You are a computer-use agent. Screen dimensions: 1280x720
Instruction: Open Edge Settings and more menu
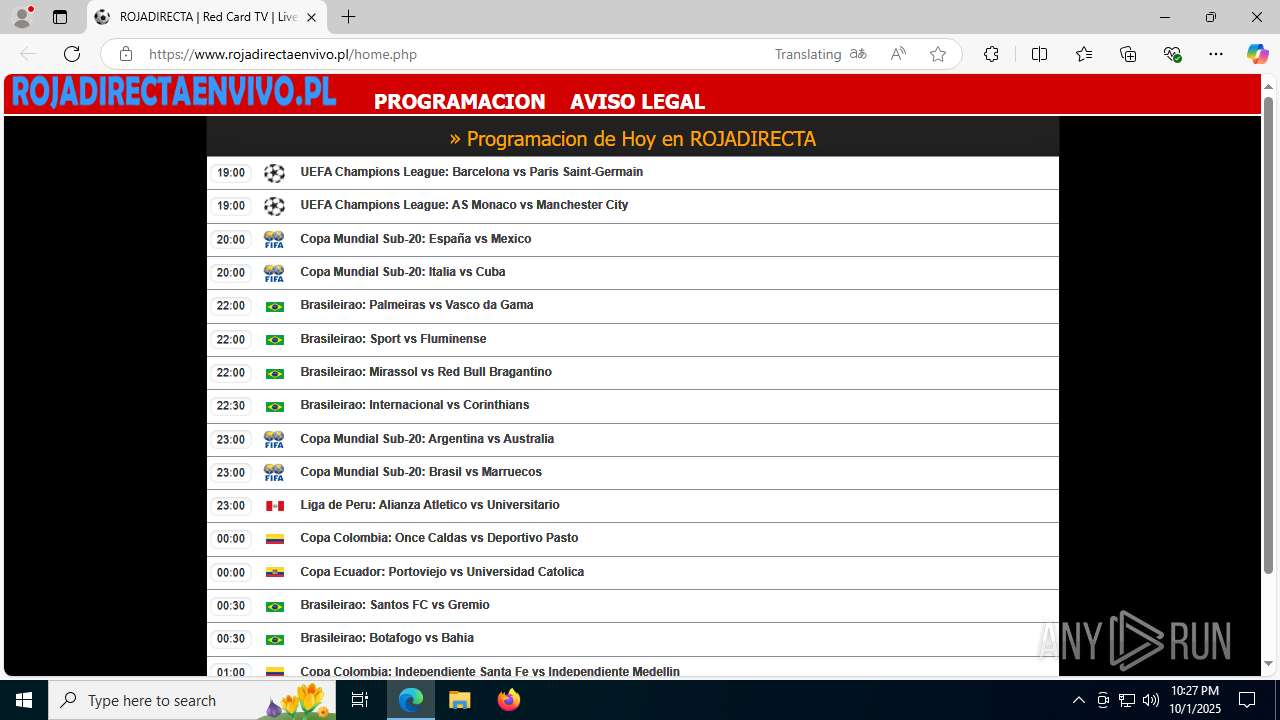coord(1216,54)
